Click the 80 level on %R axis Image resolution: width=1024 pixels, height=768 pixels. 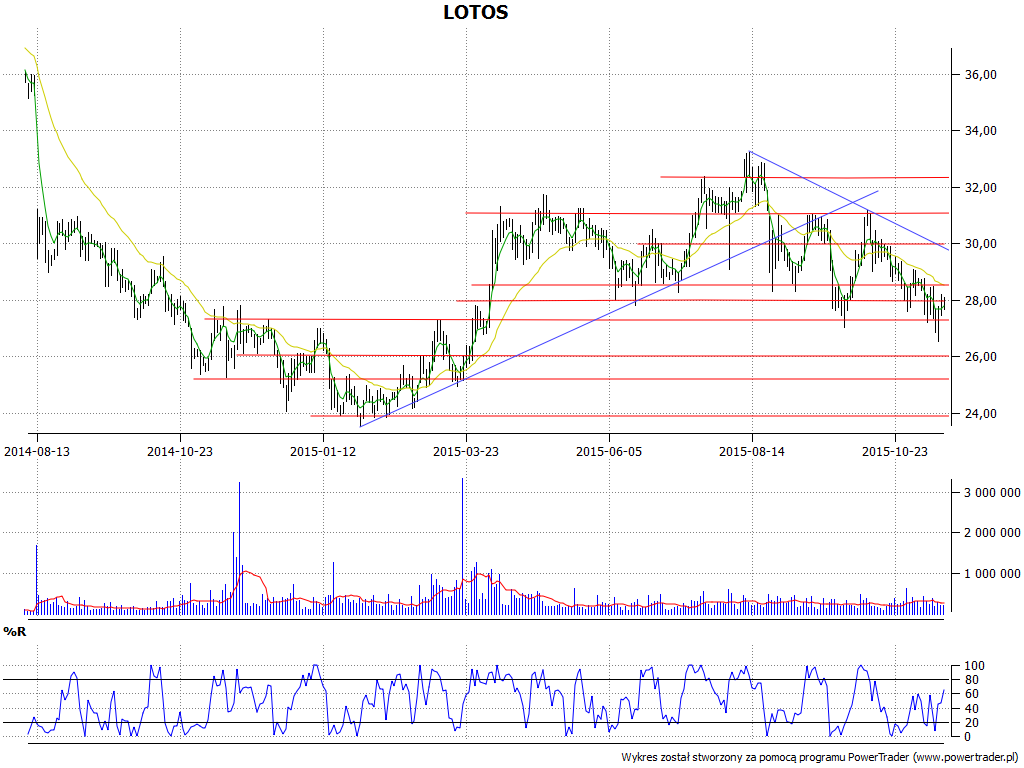[x=972, y=680]
